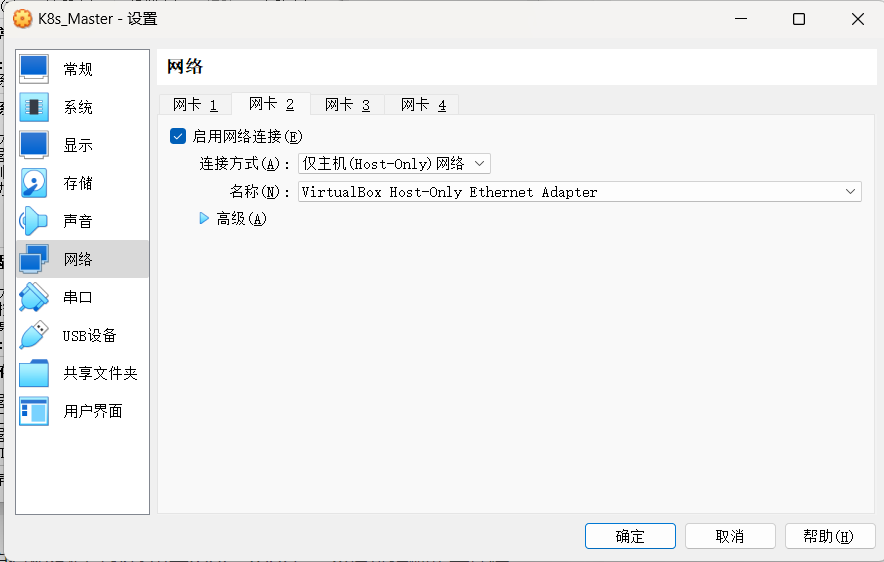The height and width of the screenshot is (562, 884).
Task: Select the USB设备 category label
Action: pyautogui.click(x=89, y=335)
